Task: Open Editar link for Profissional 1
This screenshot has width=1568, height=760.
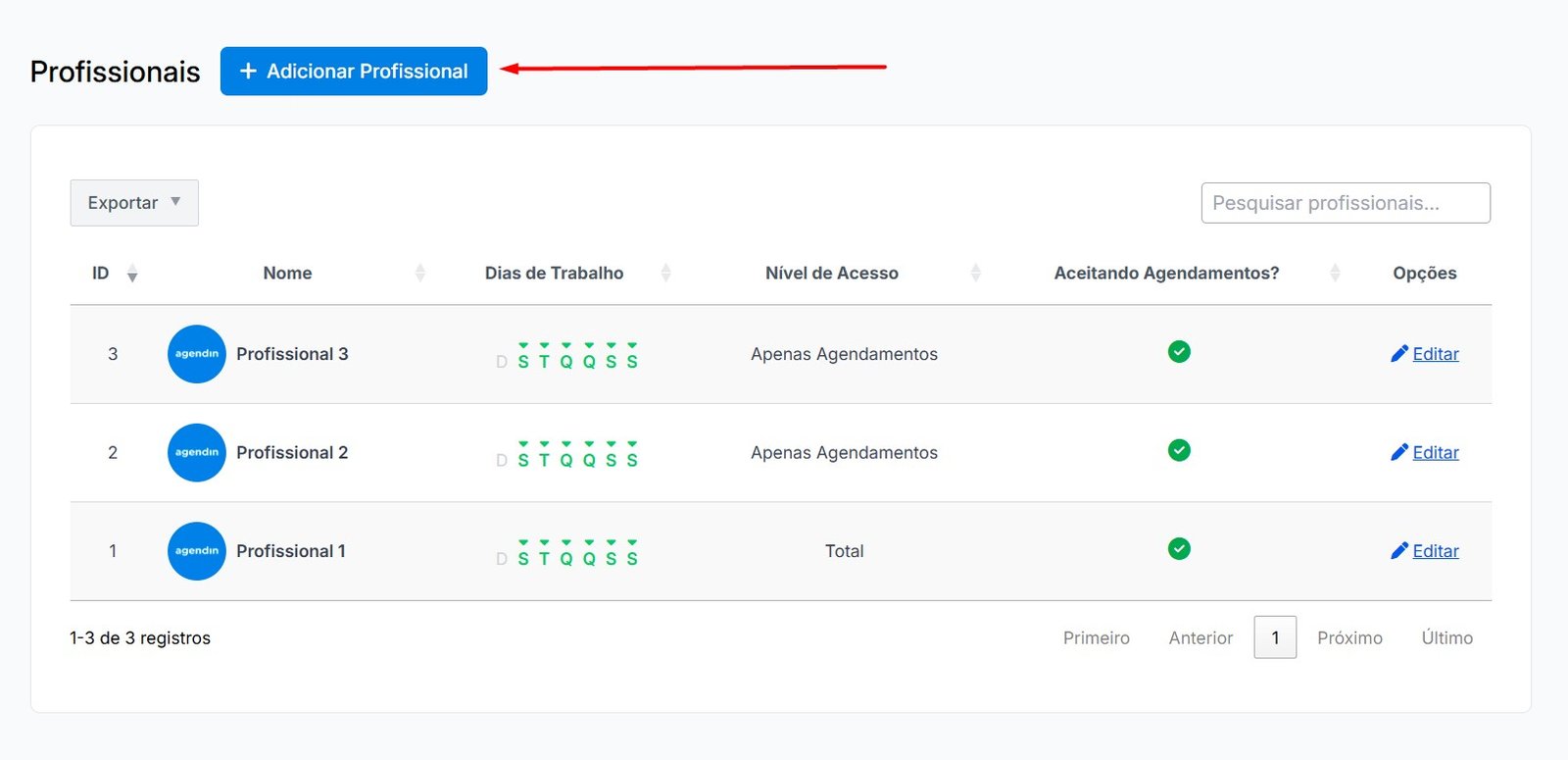Action: [1435, 551]
